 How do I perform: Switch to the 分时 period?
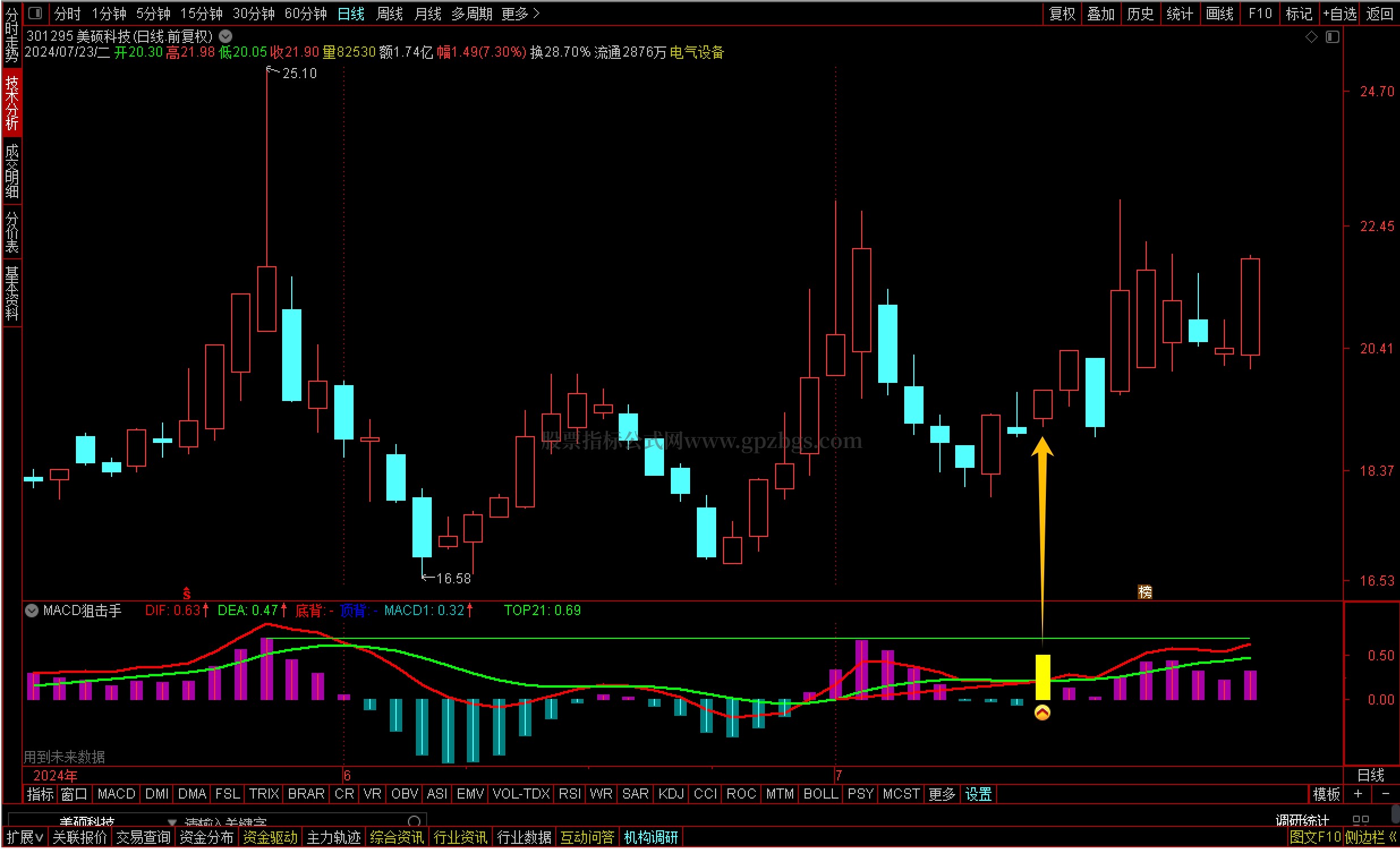coord(67,13)
